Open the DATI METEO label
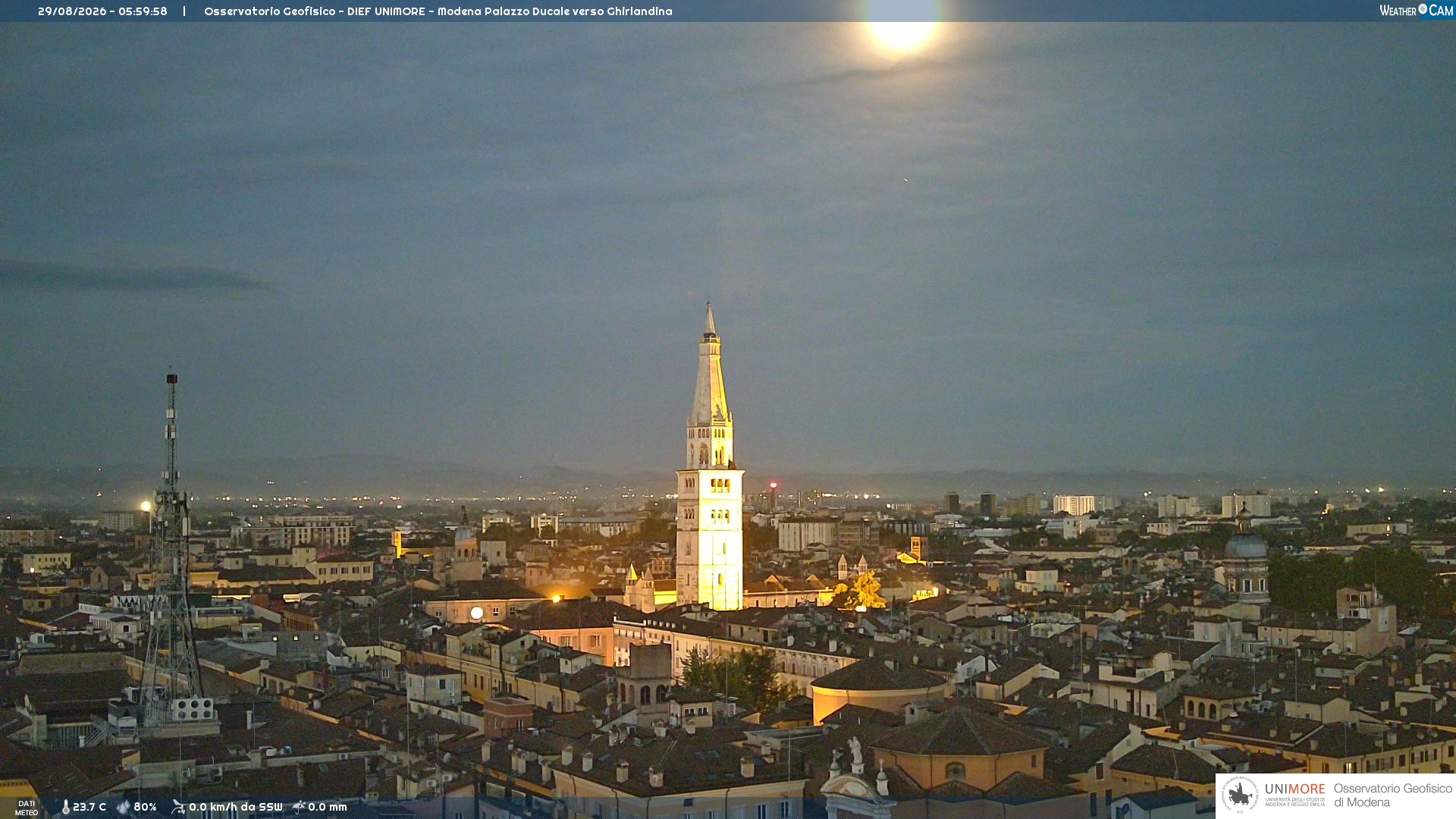The width and height of the screenshot is (1456, 819). click(27, 808)
